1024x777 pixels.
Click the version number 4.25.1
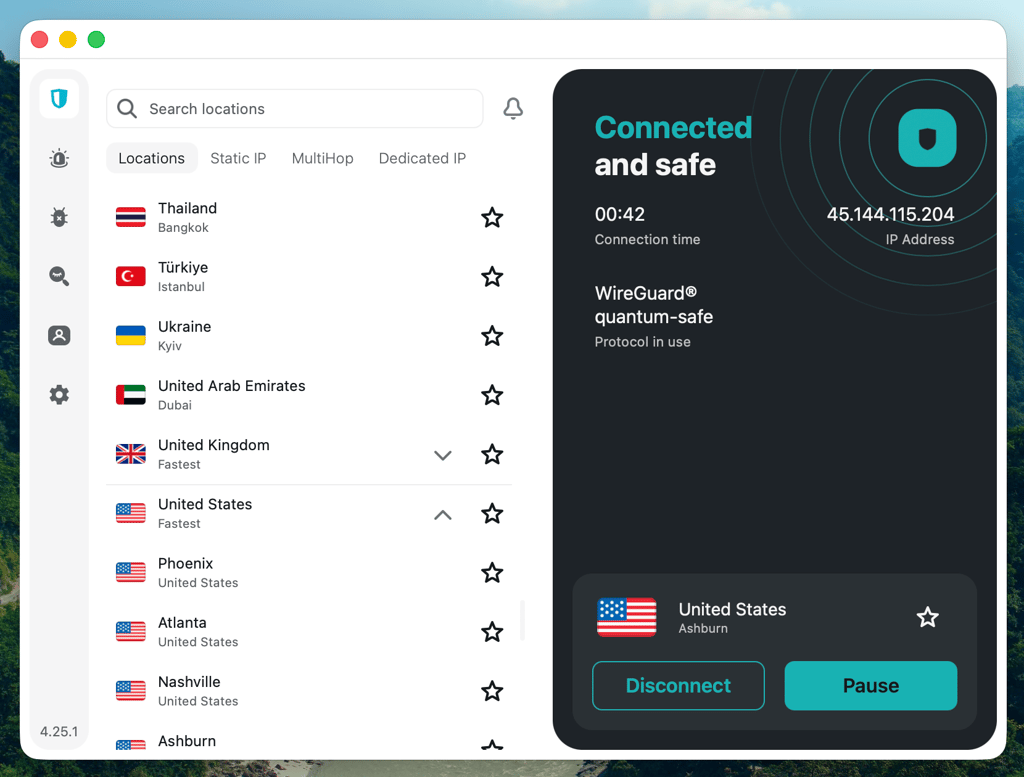click(59, 731)
